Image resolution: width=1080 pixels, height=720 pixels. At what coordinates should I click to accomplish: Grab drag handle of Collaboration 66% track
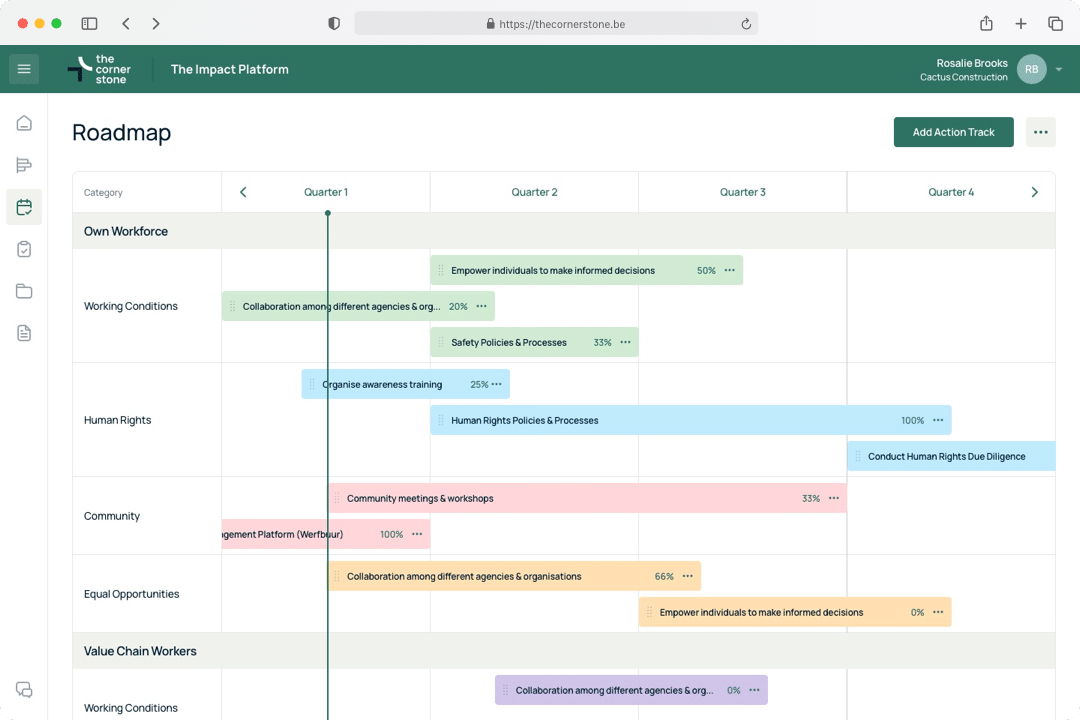tap(337, 576)
